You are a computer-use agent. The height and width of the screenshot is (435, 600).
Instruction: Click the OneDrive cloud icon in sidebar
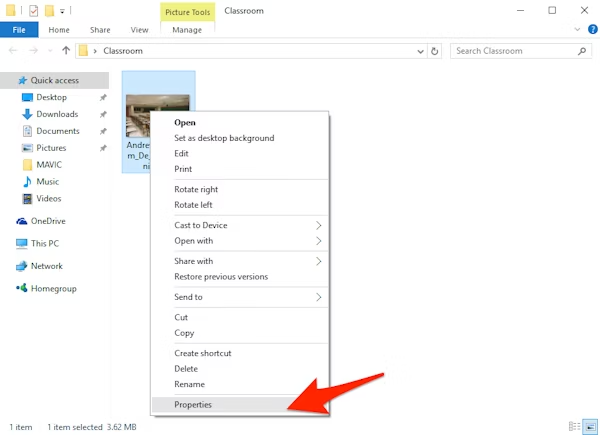click(22, 221)
